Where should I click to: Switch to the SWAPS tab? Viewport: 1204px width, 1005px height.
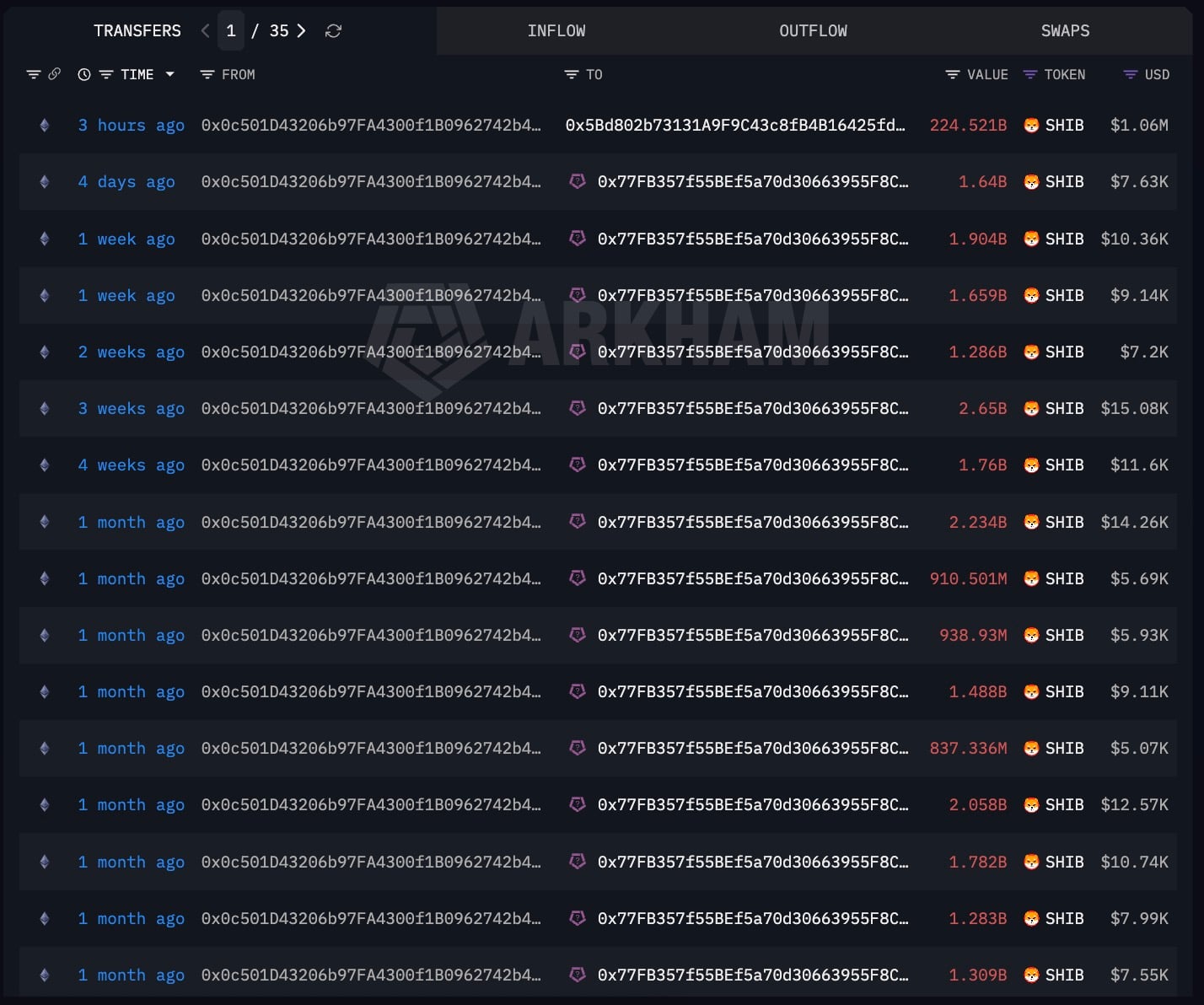point(1065,31)
